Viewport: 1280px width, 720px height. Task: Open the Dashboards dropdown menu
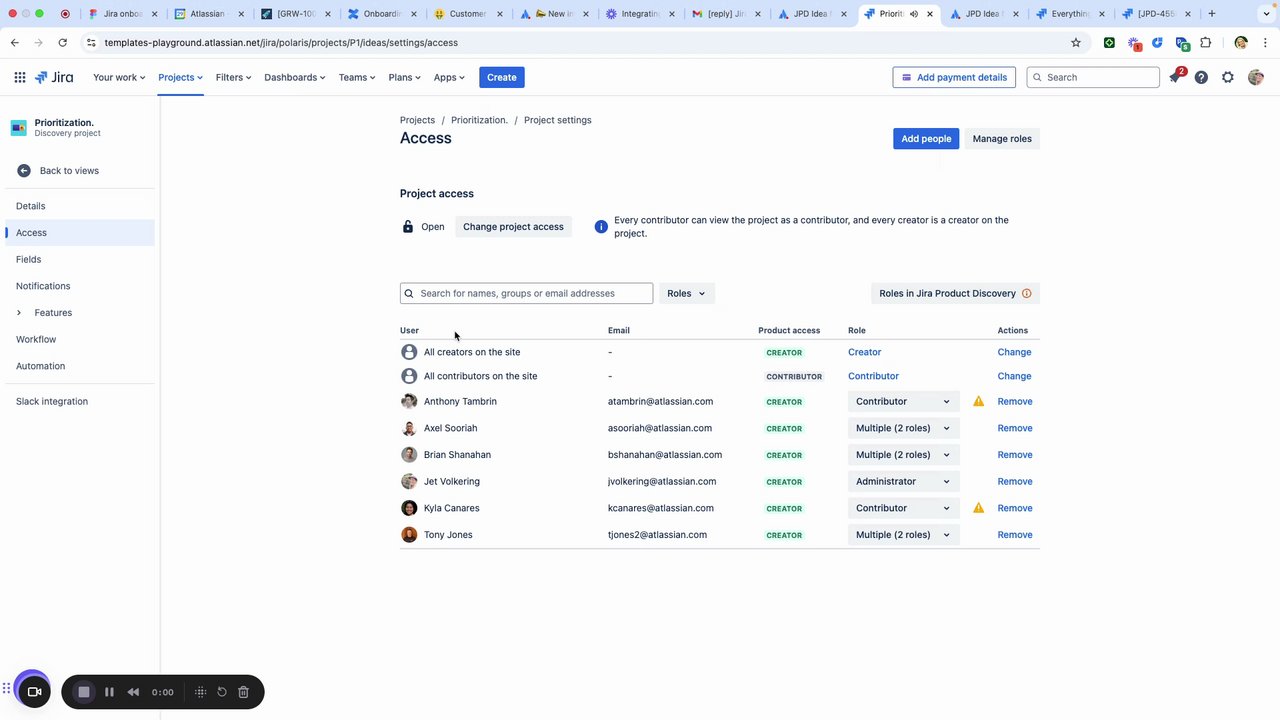point(295,77)
